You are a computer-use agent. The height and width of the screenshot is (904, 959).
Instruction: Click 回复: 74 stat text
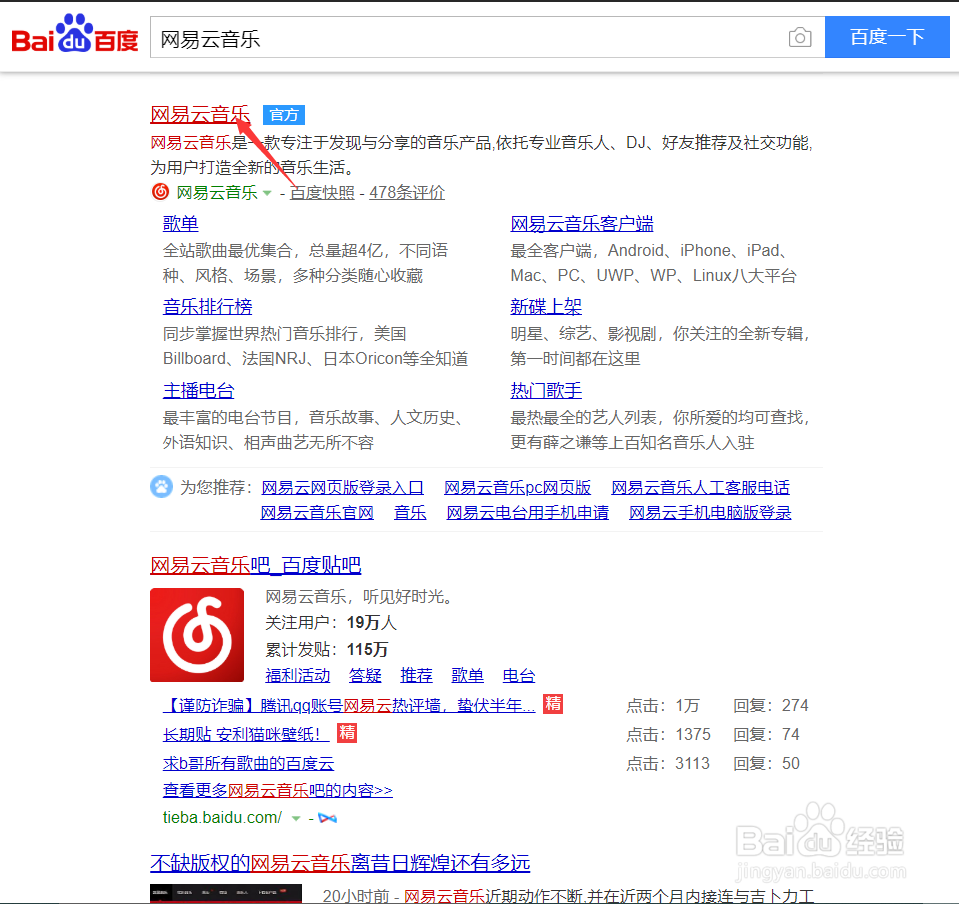point(766,734)
